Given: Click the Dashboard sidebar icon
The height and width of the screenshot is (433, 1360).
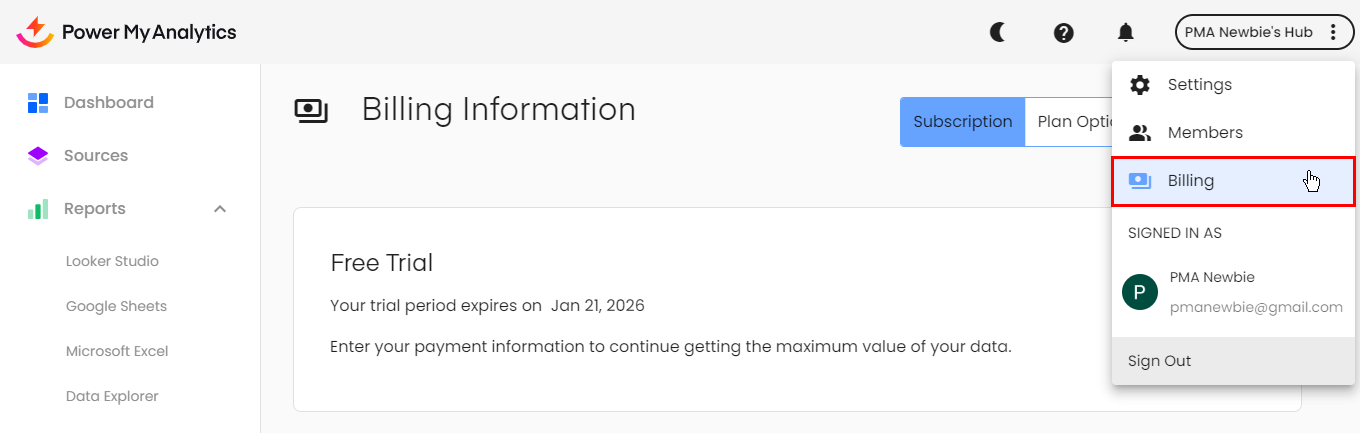Looking at the screenshot, I should click(x=38, y=102).
